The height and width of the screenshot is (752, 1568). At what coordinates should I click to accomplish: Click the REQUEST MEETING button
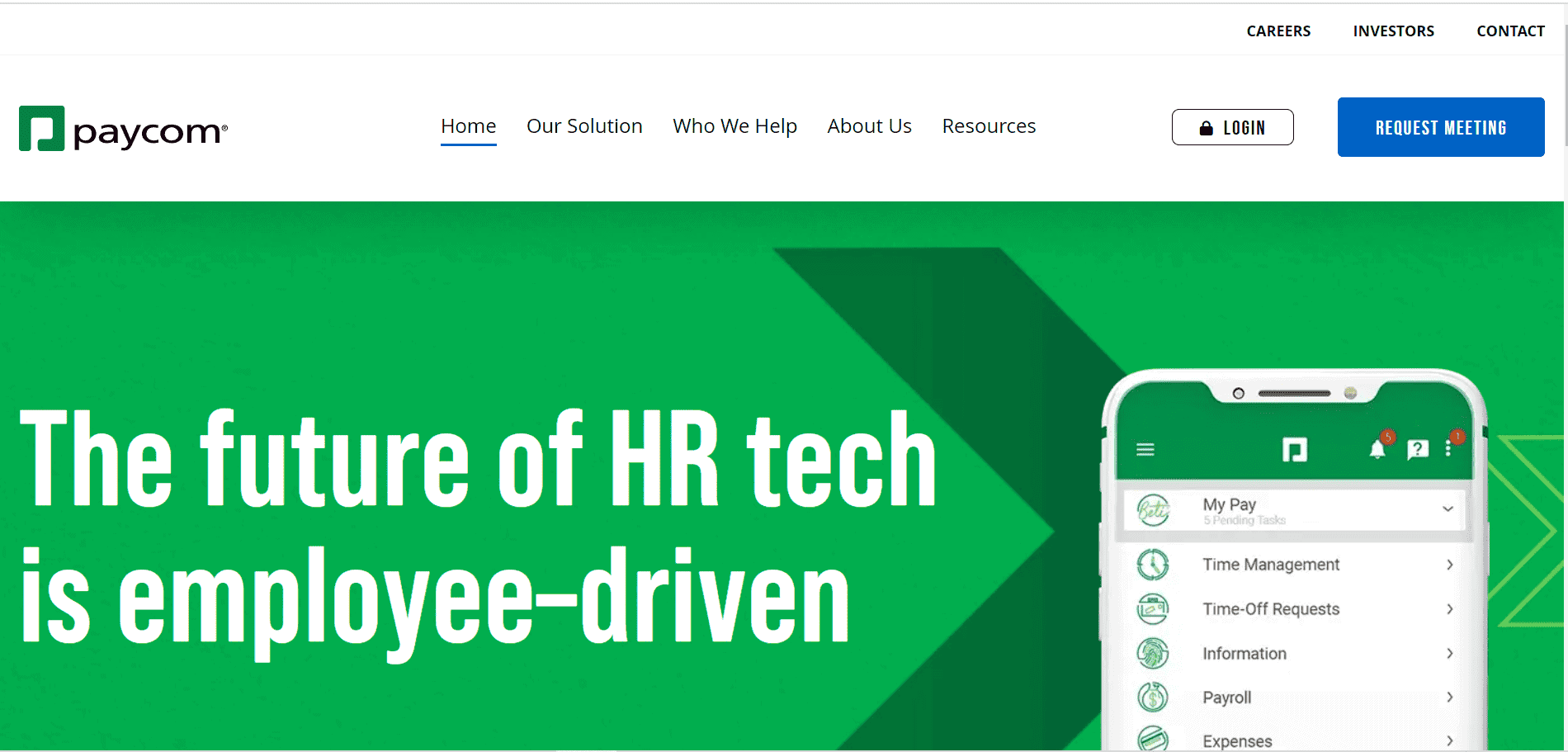point(1440,127)
